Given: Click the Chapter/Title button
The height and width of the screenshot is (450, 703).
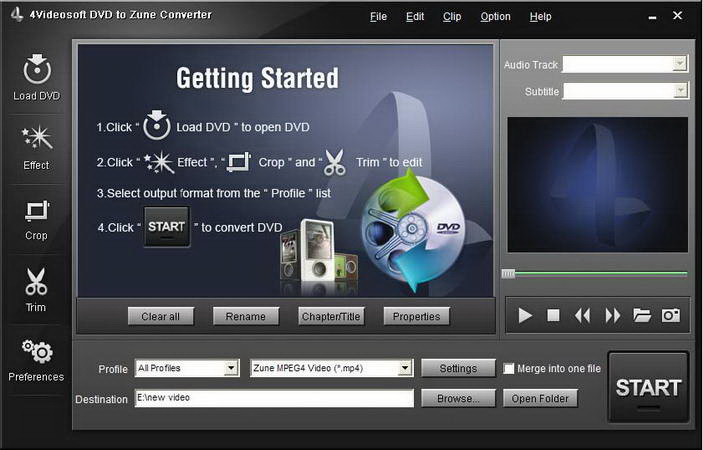Looking at the screenshot, I should point(331,316).
